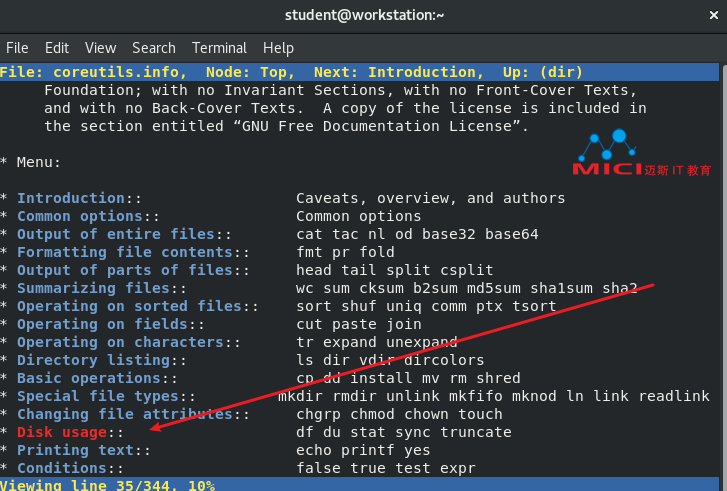The height and width of the screenshot is (491, 727).
Task: Follow the Output of entire files link
Action: [x=116, y=235]
